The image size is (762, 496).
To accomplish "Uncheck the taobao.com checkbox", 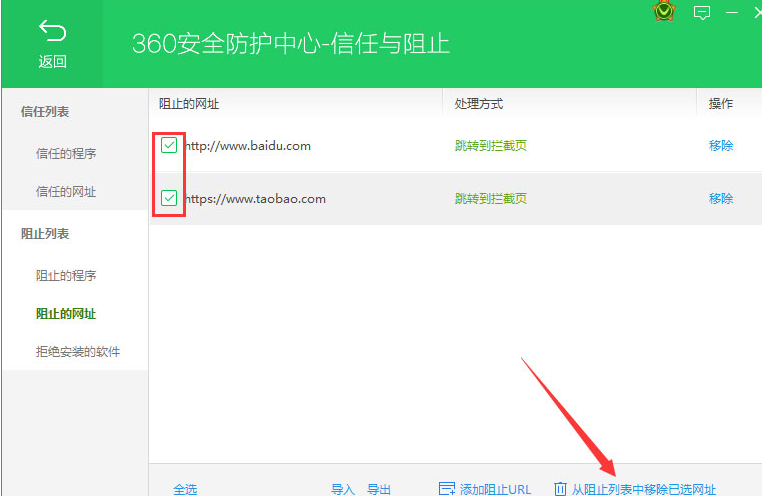I will point(169,198).
